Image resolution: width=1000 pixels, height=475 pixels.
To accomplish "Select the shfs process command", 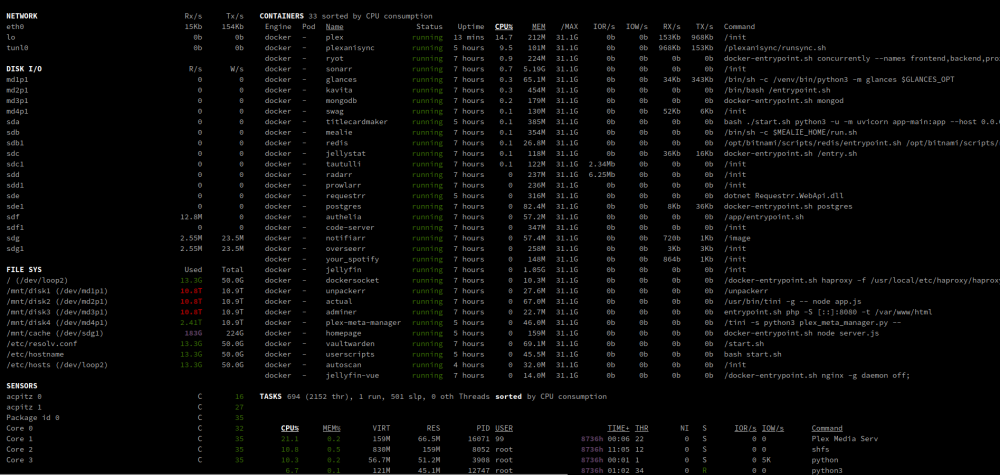I will [820, 449].
